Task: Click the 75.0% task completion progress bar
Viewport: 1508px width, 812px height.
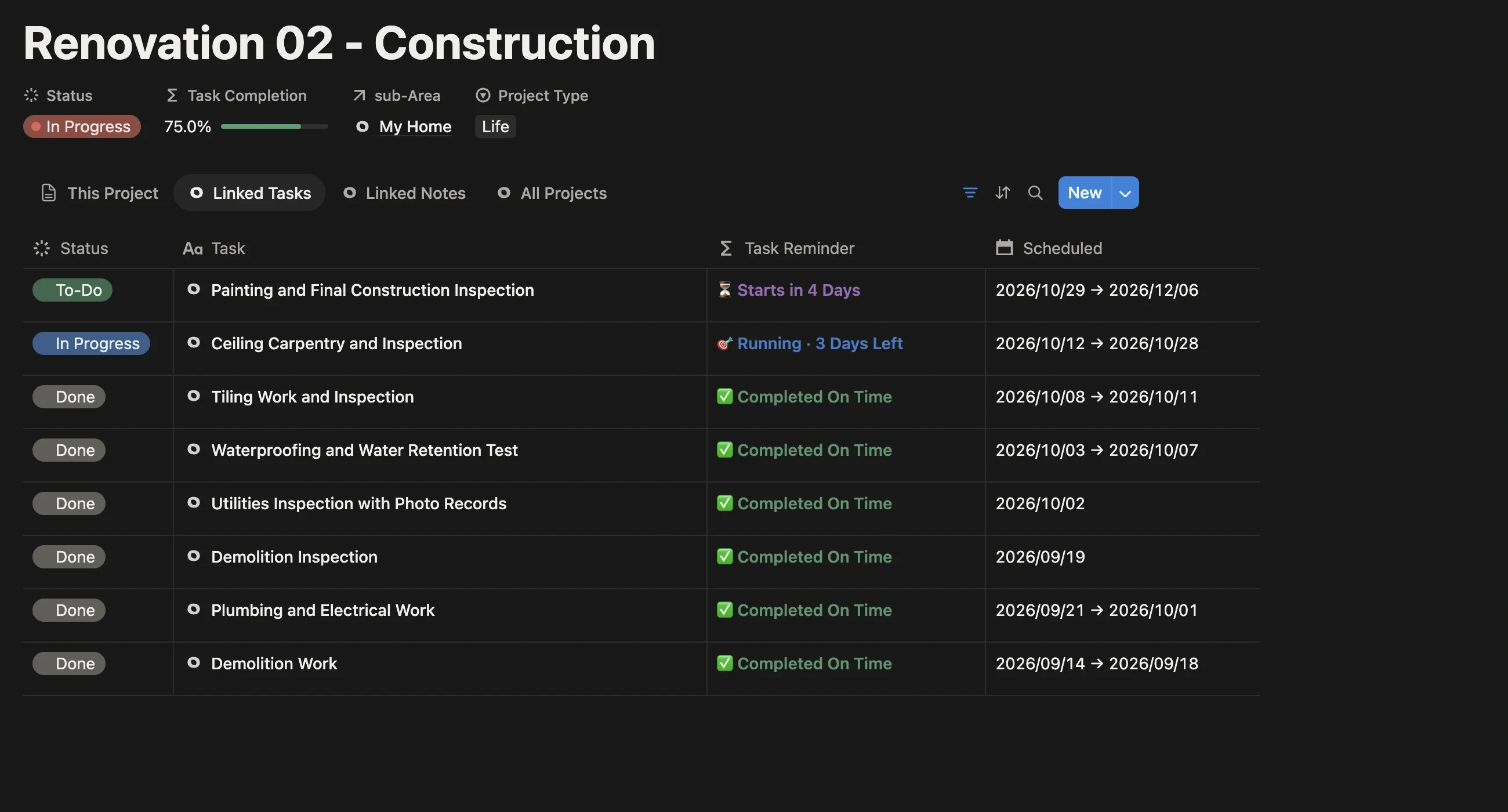Action: [x=274, y=126]
